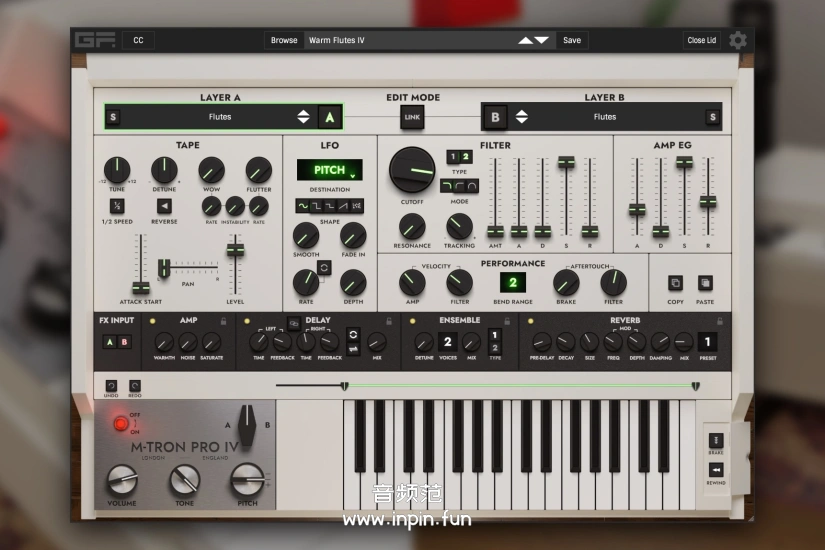Click the tape Attack Start slider
This screenshot has width=825, height=550.
pyautogui.click(x=140, y=287)
